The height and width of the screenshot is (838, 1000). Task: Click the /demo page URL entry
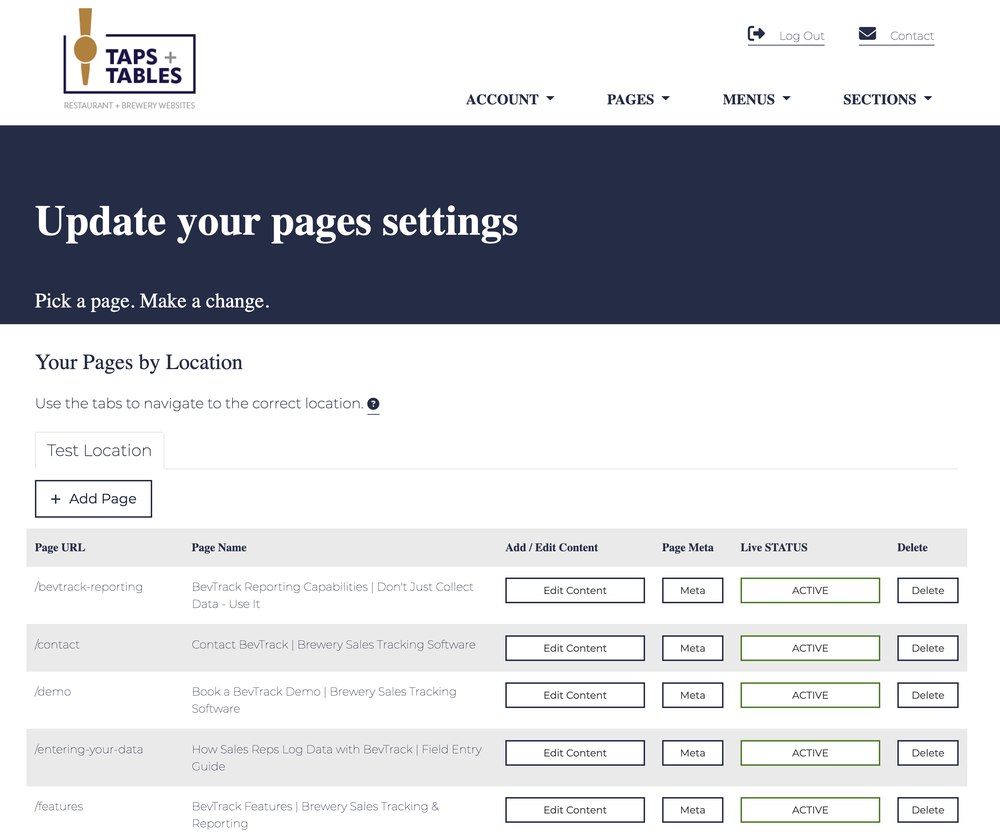pyautogui.click(x=53, y=691)
